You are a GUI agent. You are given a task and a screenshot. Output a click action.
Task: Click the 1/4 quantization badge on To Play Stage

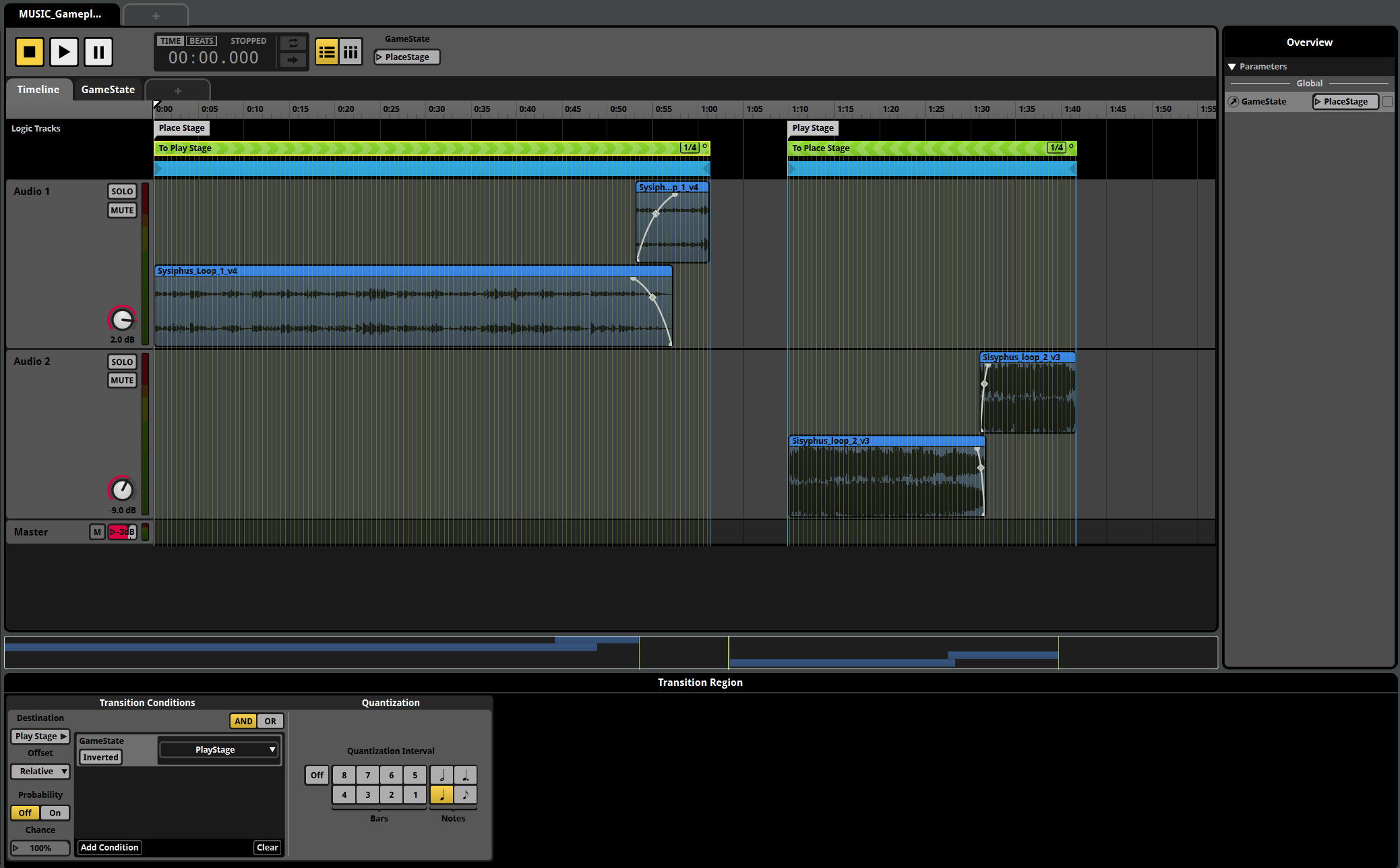tap(690, 148)
